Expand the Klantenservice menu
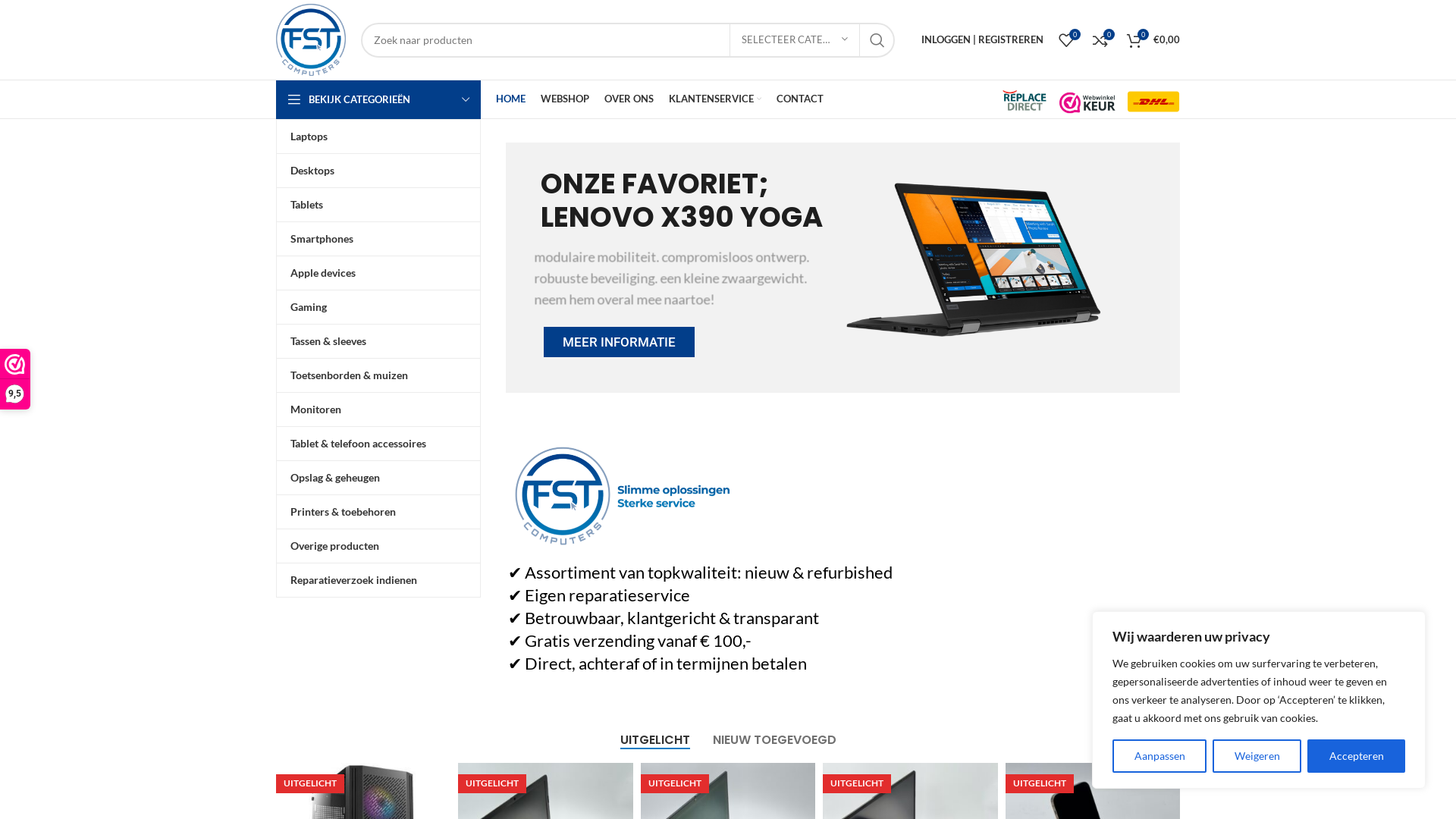1456x819 pixels. 715,99
